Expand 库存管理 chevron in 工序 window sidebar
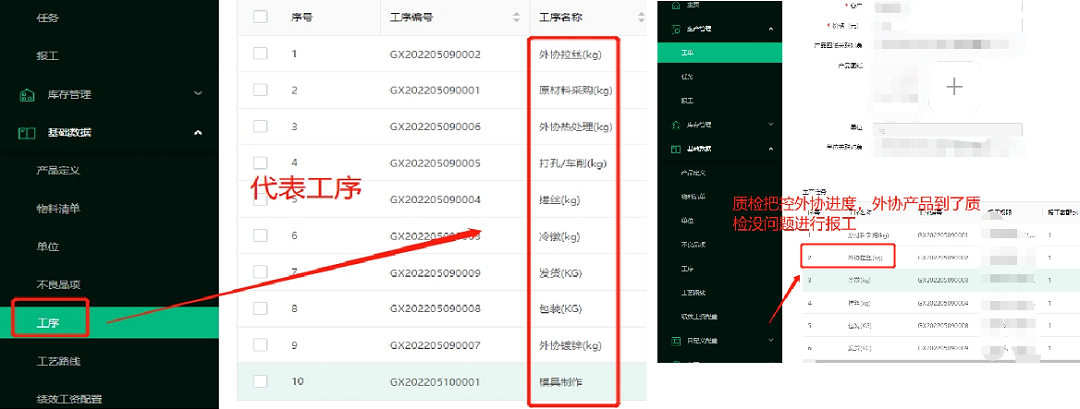 [198, 94]
